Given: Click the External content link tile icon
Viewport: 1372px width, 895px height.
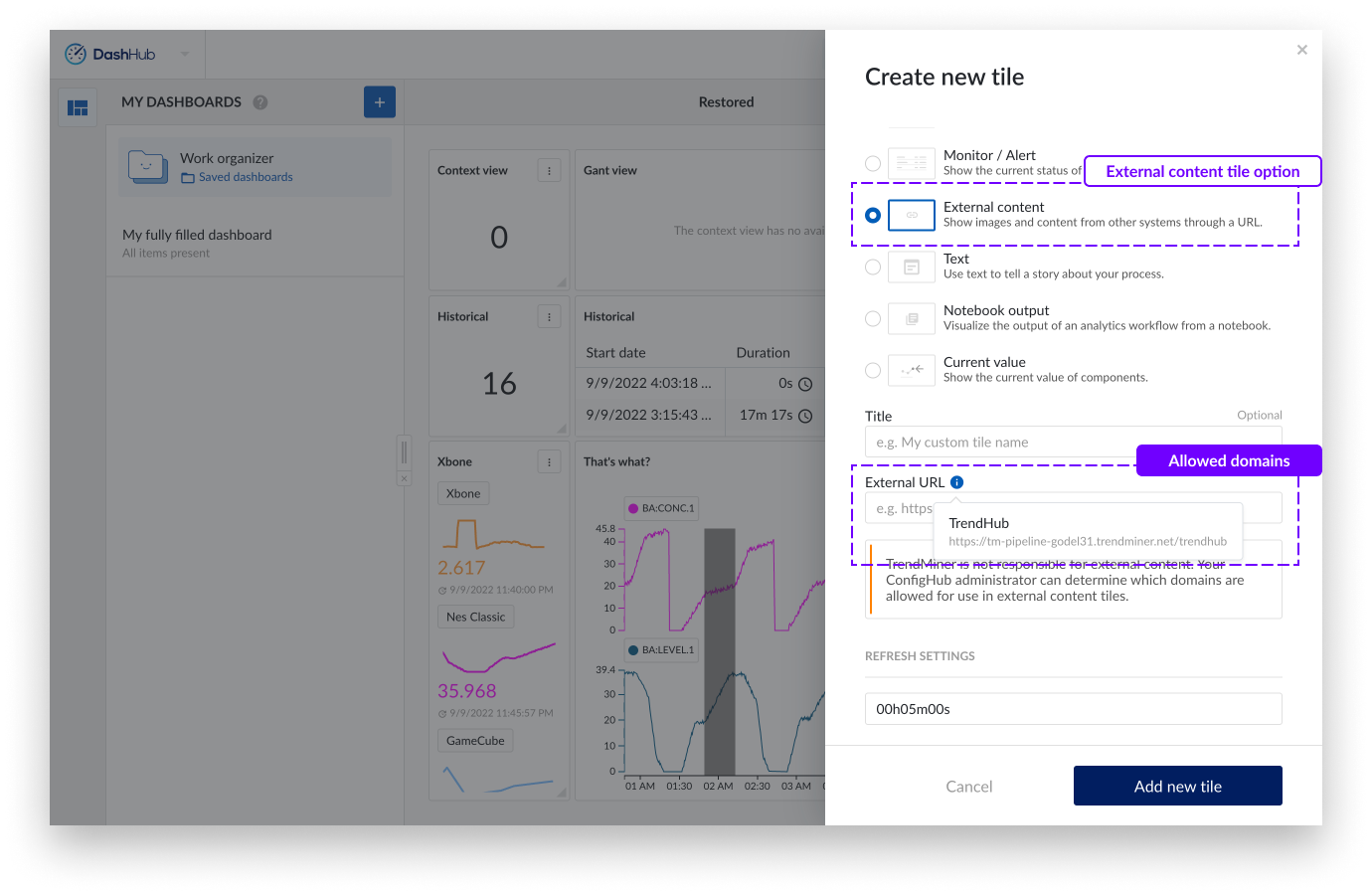Looking at the screenshot, I should click(911, 215).
